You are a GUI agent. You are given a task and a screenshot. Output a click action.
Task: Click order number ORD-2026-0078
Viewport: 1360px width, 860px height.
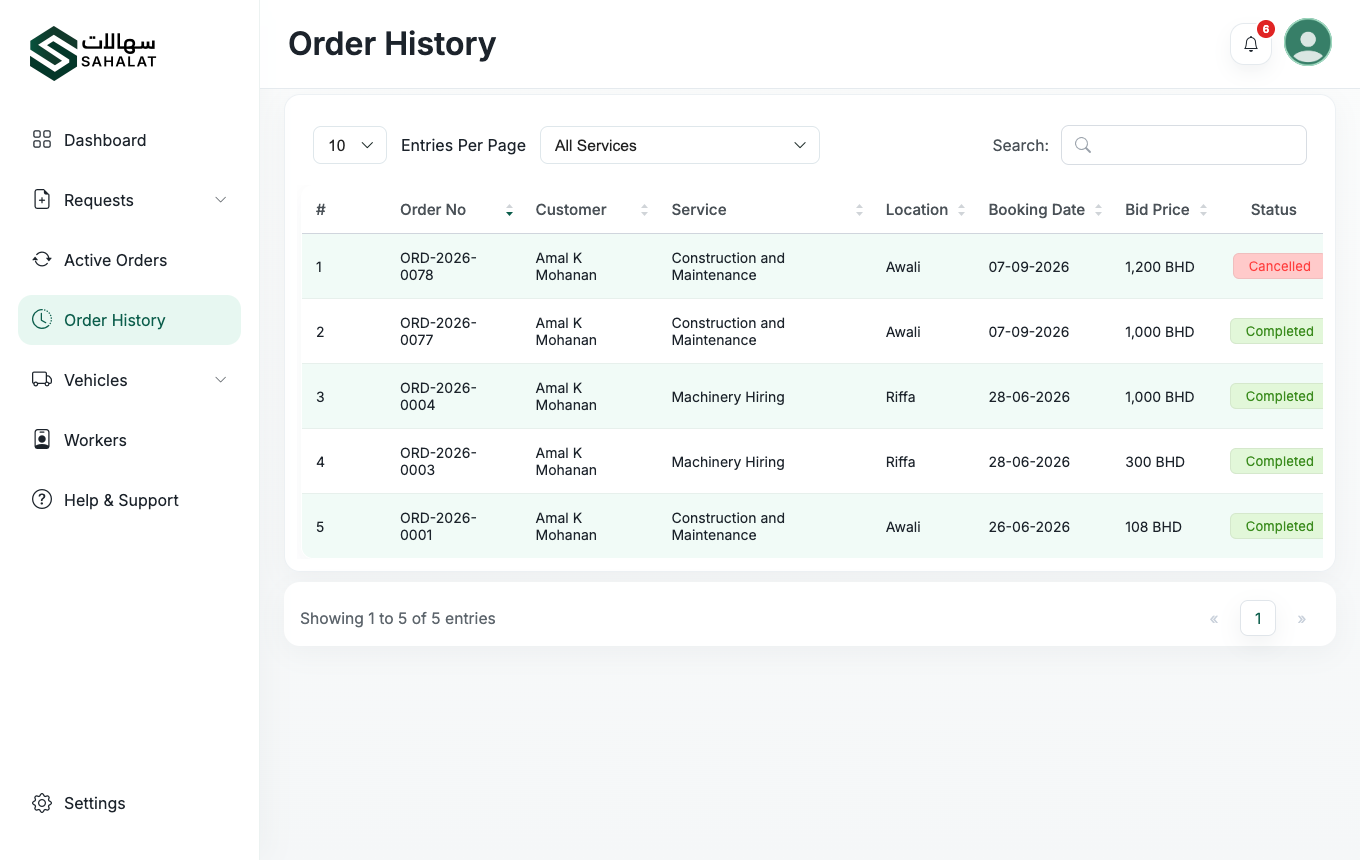point(438,266)
